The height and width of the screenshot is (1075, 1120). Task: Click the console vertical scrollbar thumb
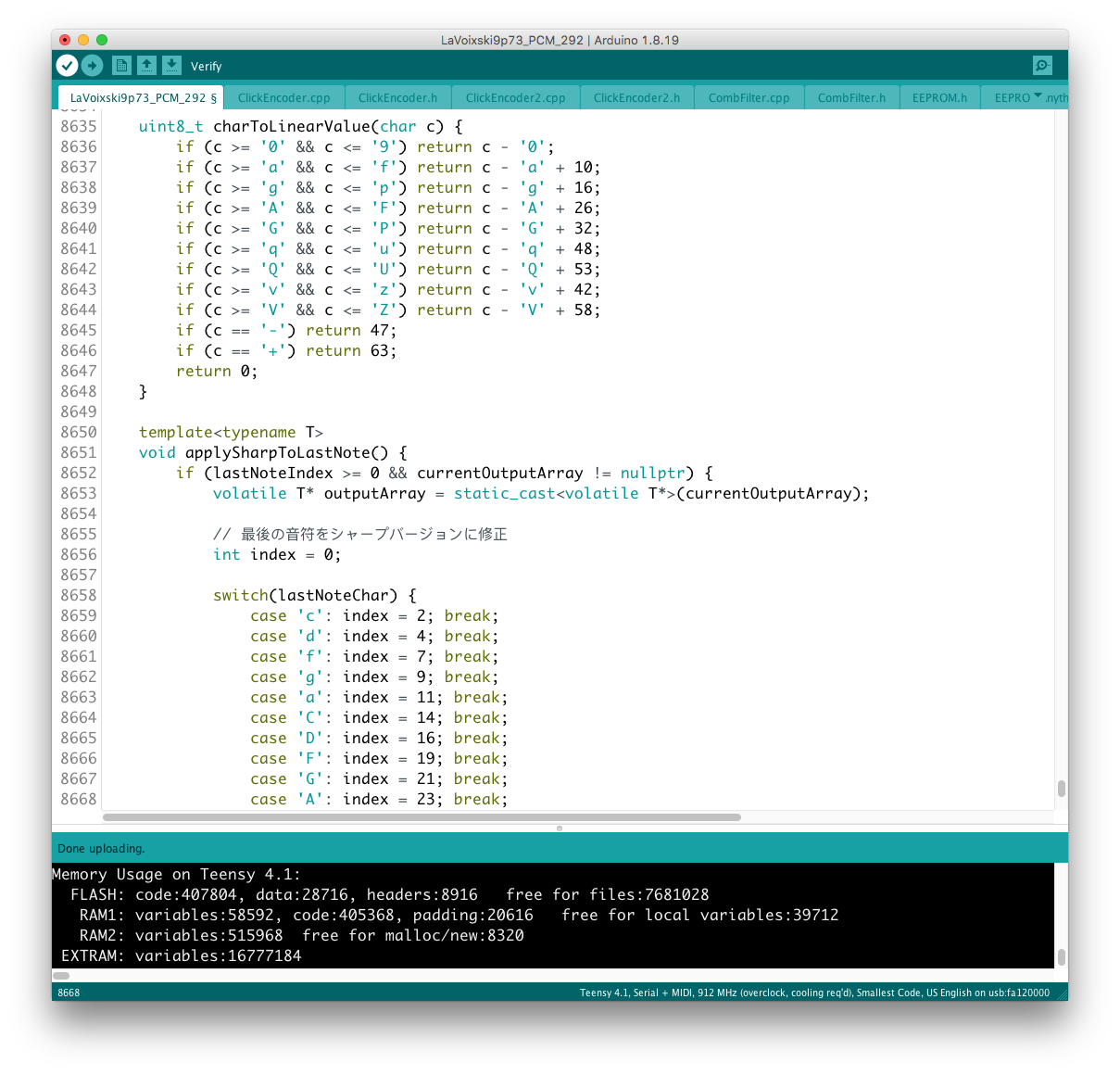click(x=1061, y=957)
